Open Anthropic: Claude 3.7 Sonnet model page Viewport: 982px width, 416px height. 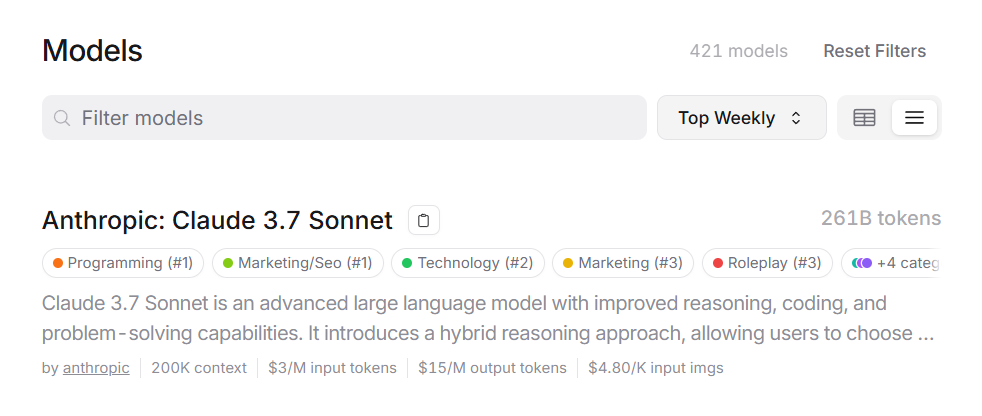click(x=217, y=221)
